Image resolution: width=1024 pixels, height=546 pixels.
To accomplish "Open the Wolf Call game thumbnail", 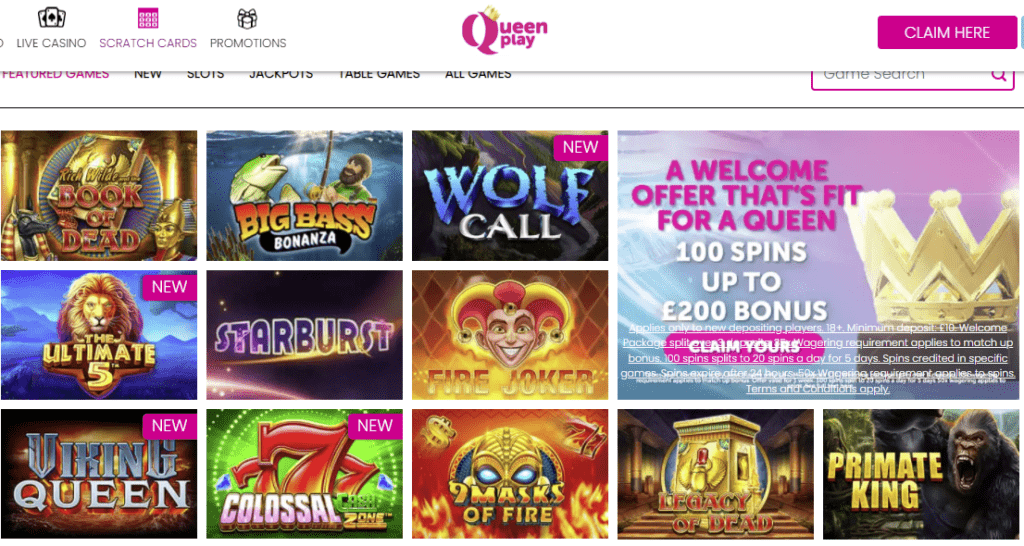I will pyautogui.click(x=510, y=195).
